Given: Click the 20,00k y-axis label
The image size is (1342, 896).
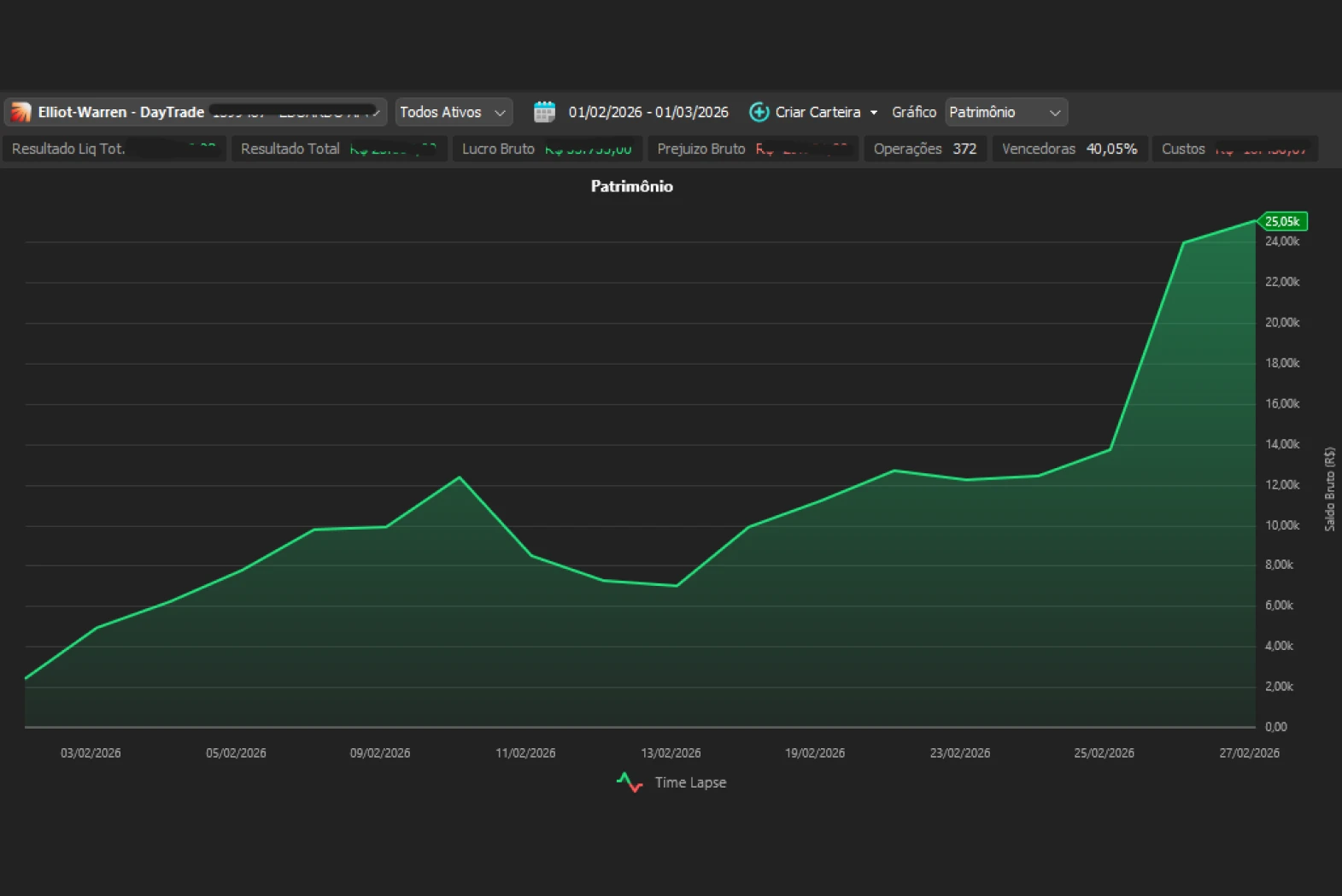Looking at the screenshot, I should 1282,323.
